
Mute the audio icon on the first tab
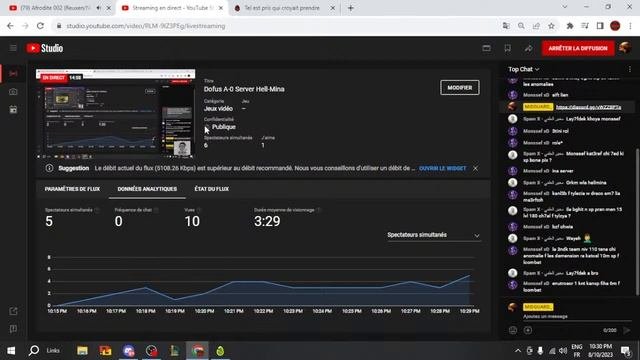tap(99, 8)
